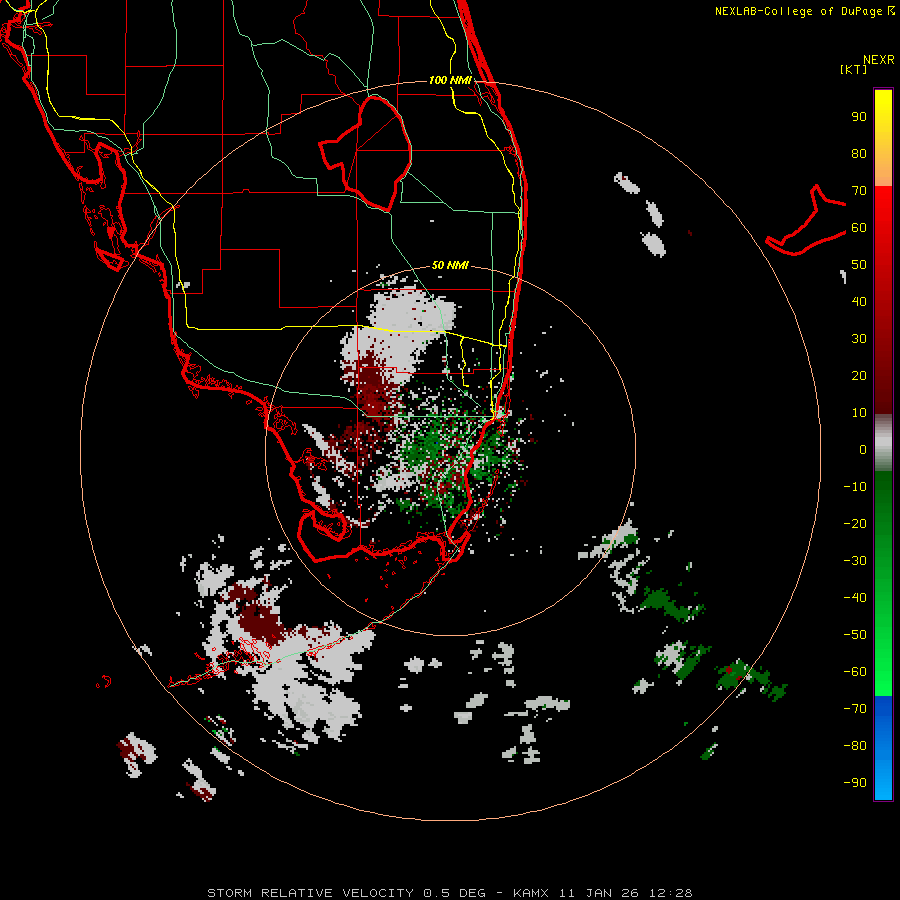Viewport: 900px width, 900px height.
Task: Click the 0 value on the velocity scale
Action: coord(863,449)
